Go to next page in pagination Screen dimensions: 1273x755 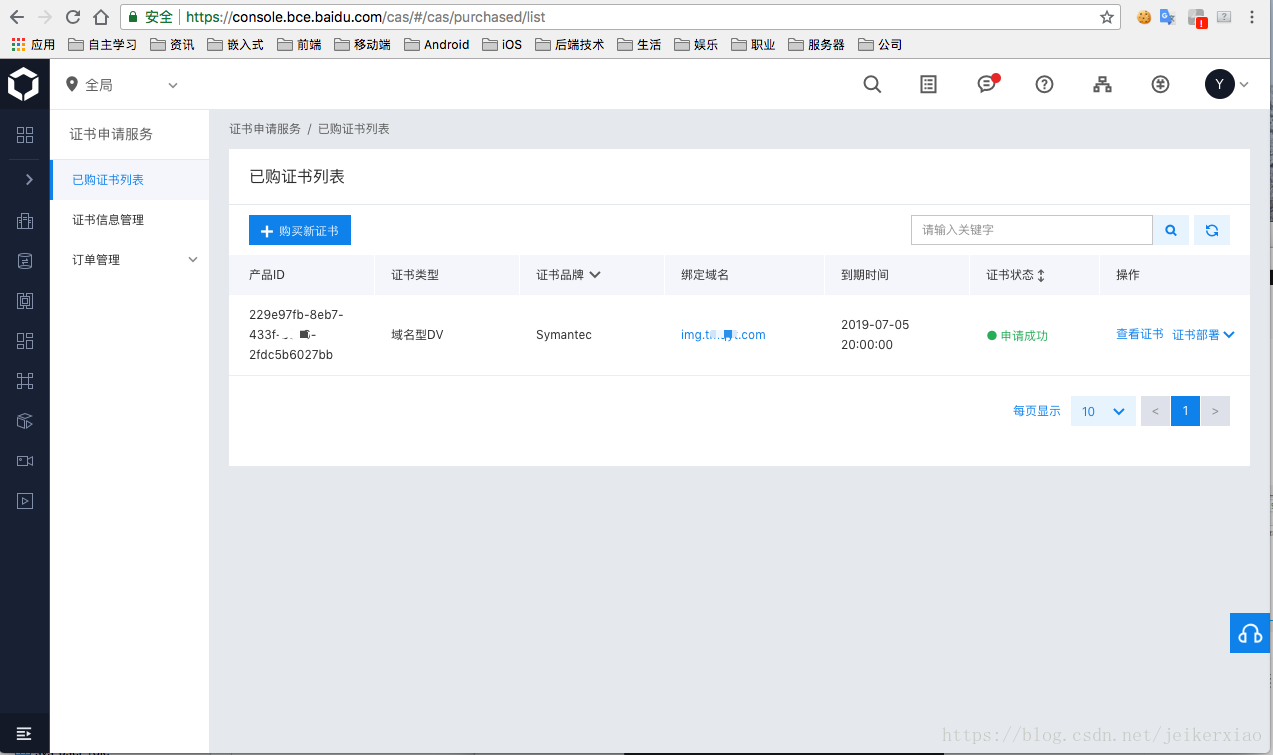1215,411
